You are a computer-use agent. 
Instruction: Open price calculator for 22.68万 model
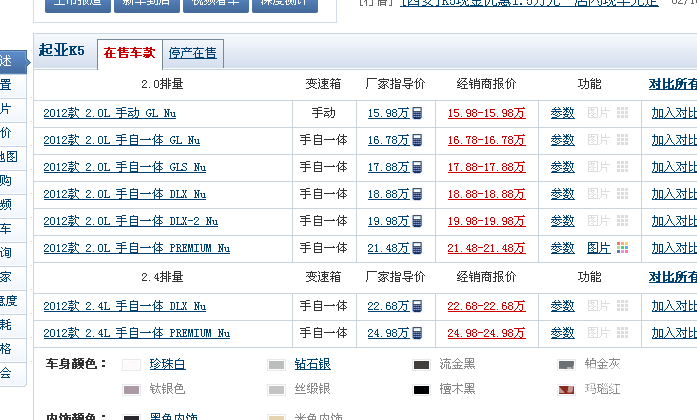coord(417,306)
